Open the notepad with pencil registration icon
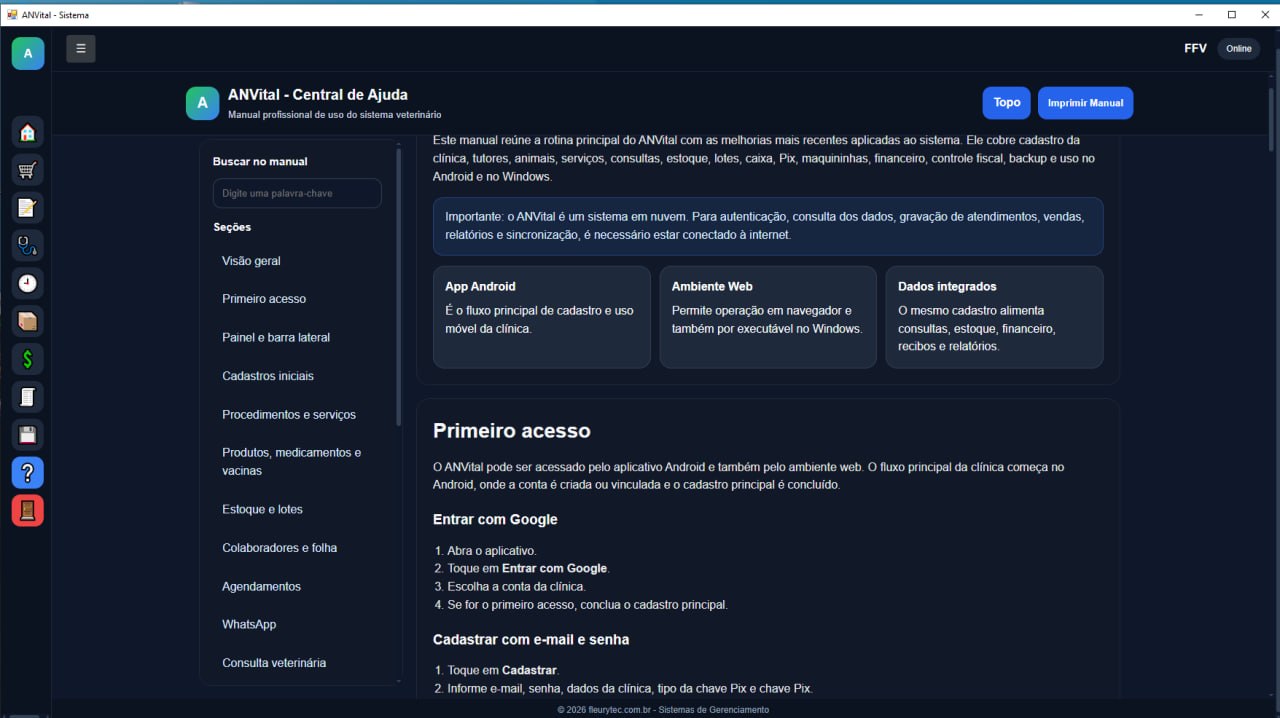Viewport: 1280px width, 718px height. [27, 208]
